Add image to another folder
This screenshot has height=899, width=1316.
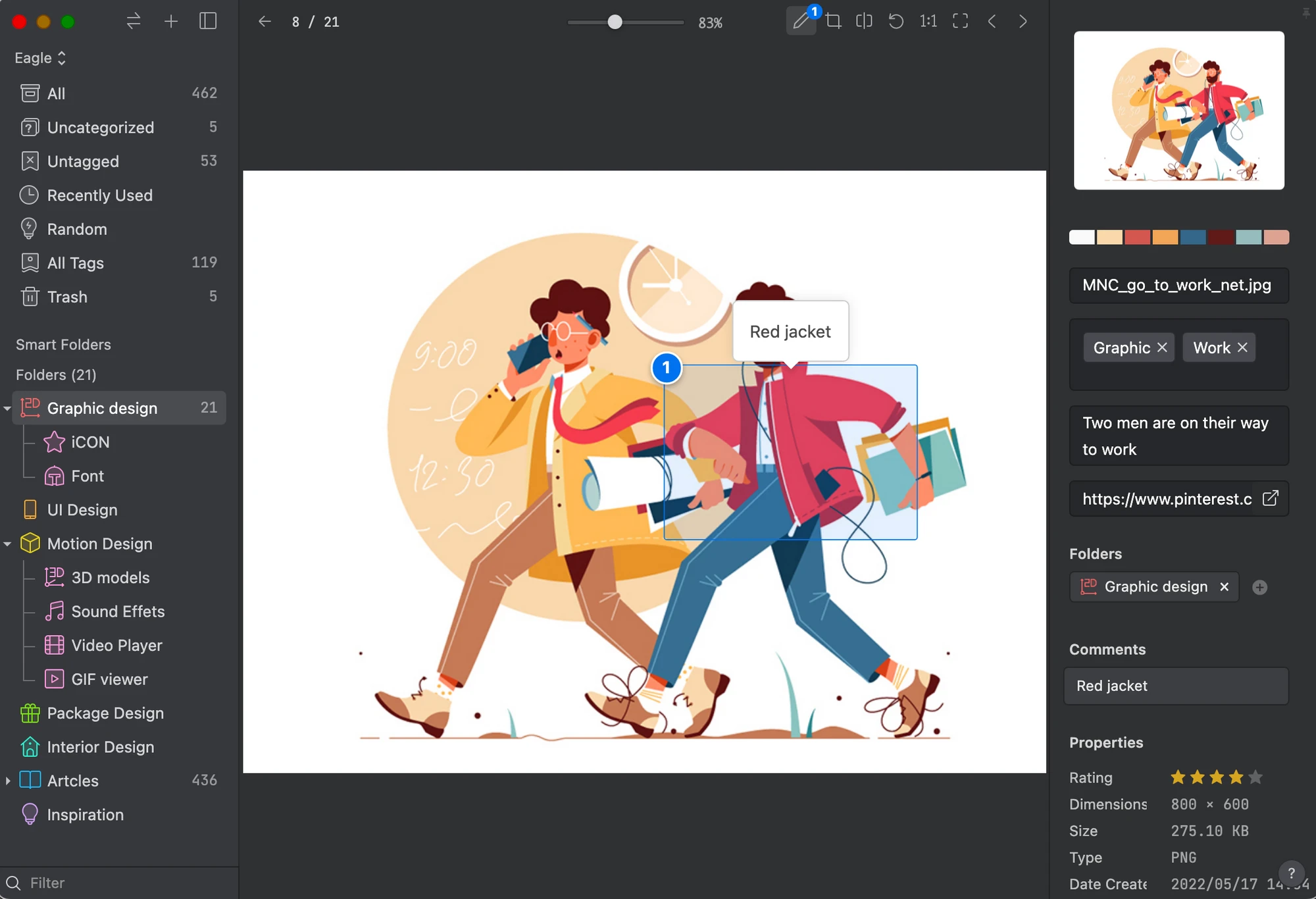[1259, 587]
